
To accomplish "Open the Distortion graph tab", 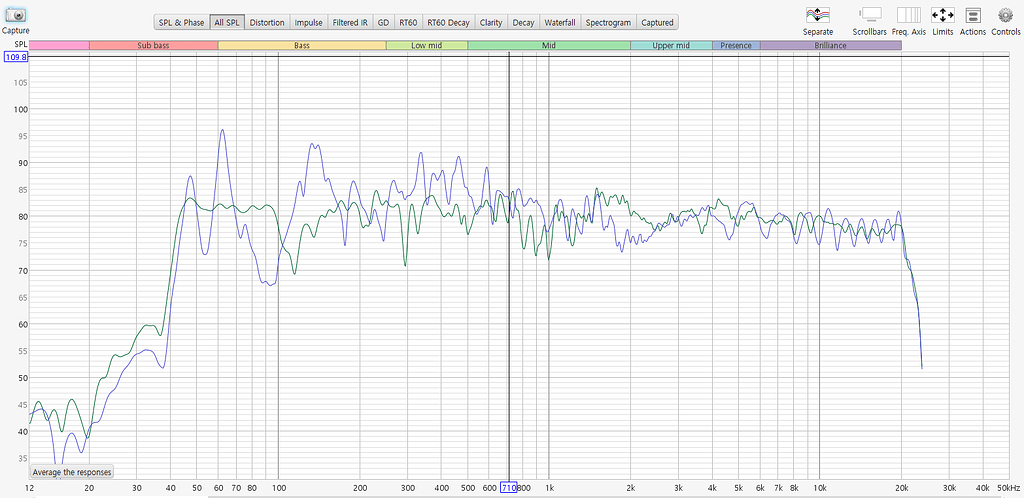I will coord(267,22).
